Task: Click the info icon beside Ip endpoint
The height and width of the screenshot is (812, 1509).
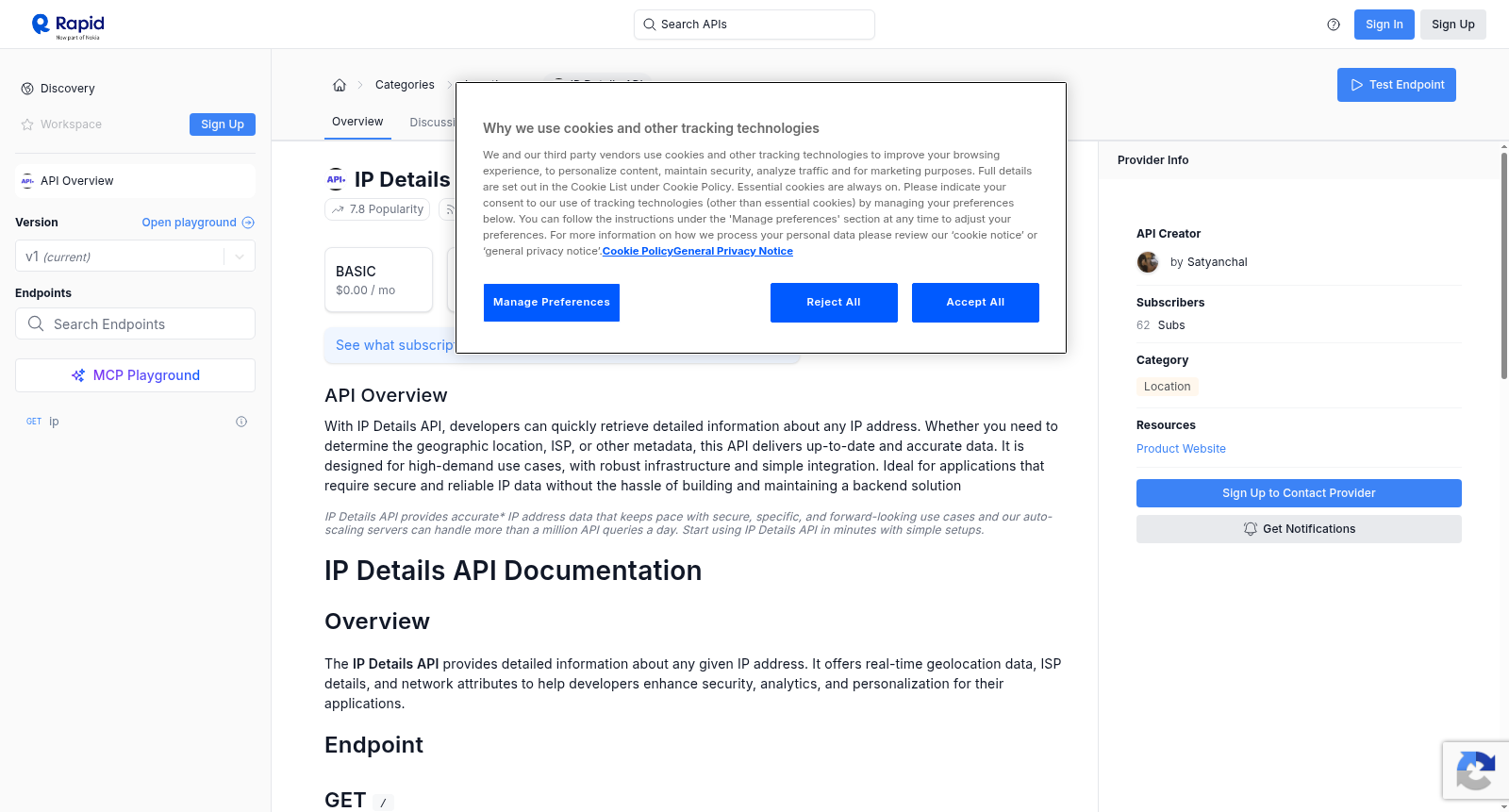Action: [241, 422]
